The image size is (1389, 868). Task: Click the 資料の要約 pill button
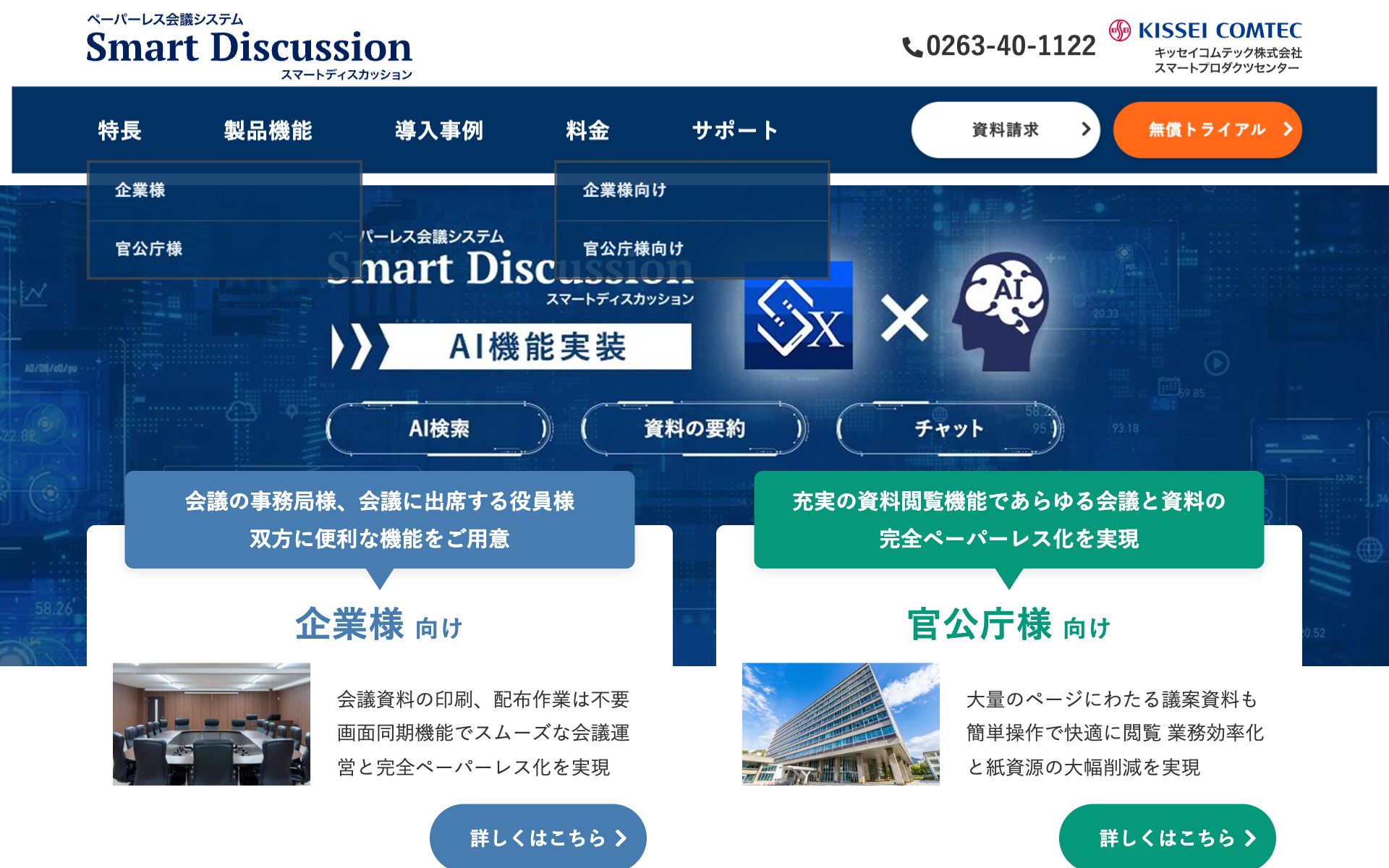point(694,429)
